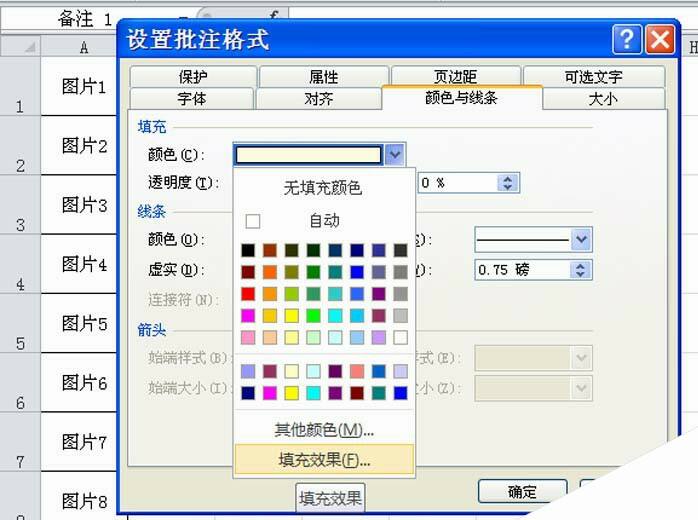This screenshot has width=698, height=520.
Task: Click the 备注 1 name box
Action: (60, 19)
